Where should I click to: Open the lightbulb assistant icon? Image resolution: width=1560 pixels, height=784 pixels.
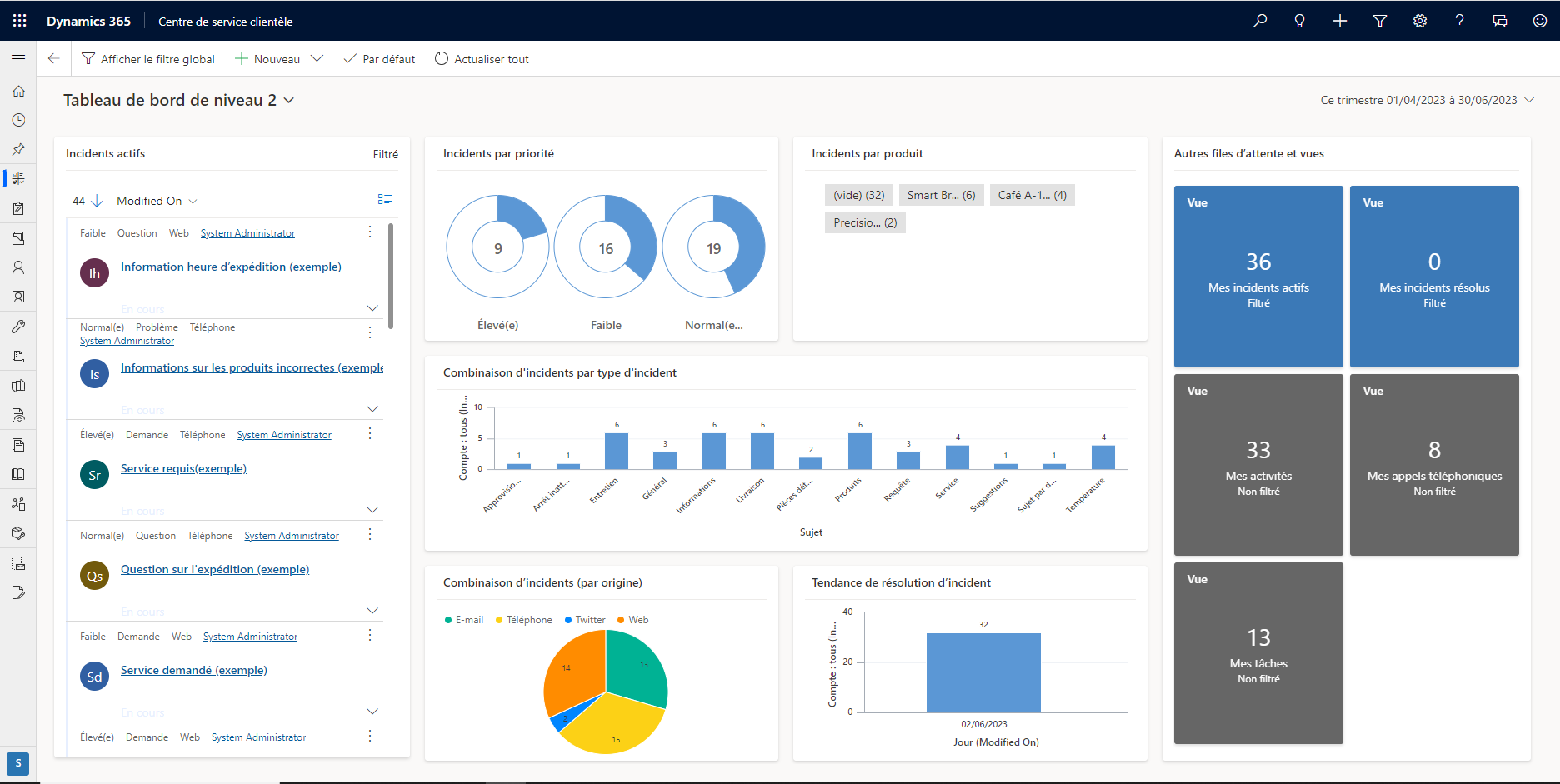(x=1299, y=21)
